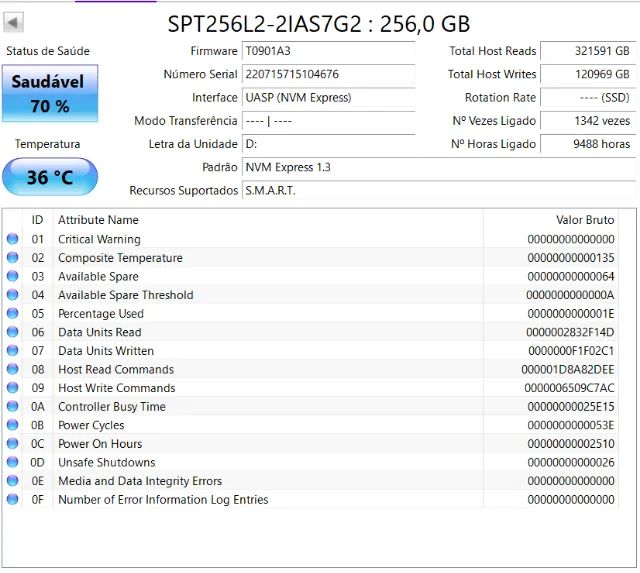Click the Nº Vezes Ligado 1342 vezes value

coord(588,121)
